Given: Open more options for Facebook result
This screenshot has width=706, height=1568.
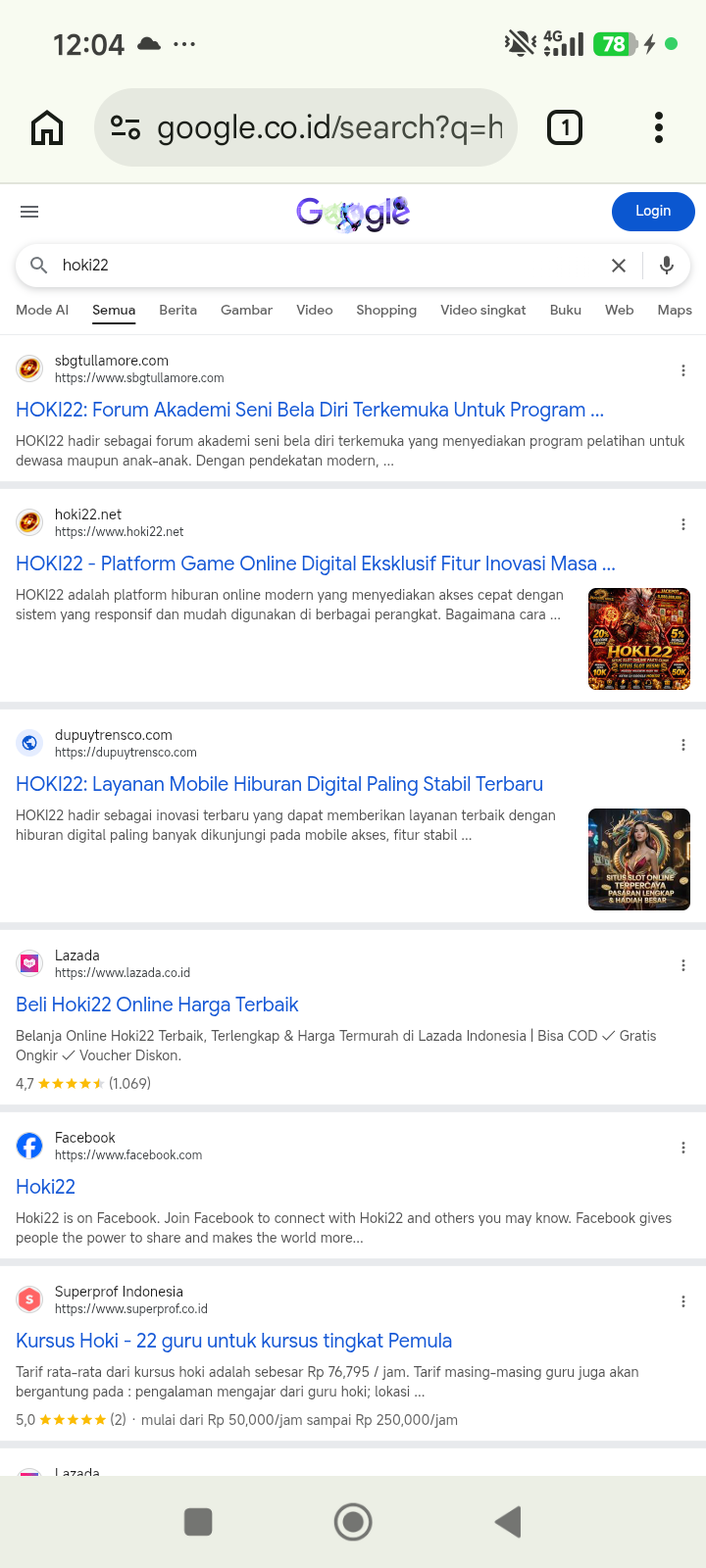Looking at the screenshot, I should click(x=683, y=1148).
